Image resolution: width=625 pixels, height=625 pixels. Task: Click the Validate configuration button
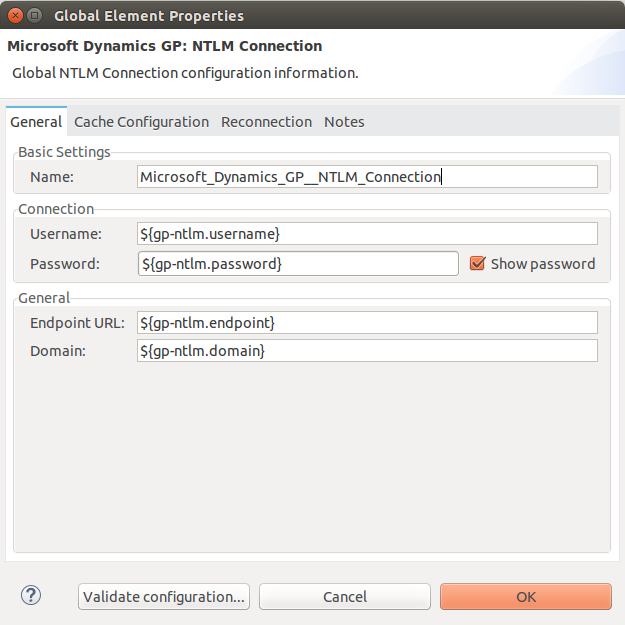click(x=164, y=597)
